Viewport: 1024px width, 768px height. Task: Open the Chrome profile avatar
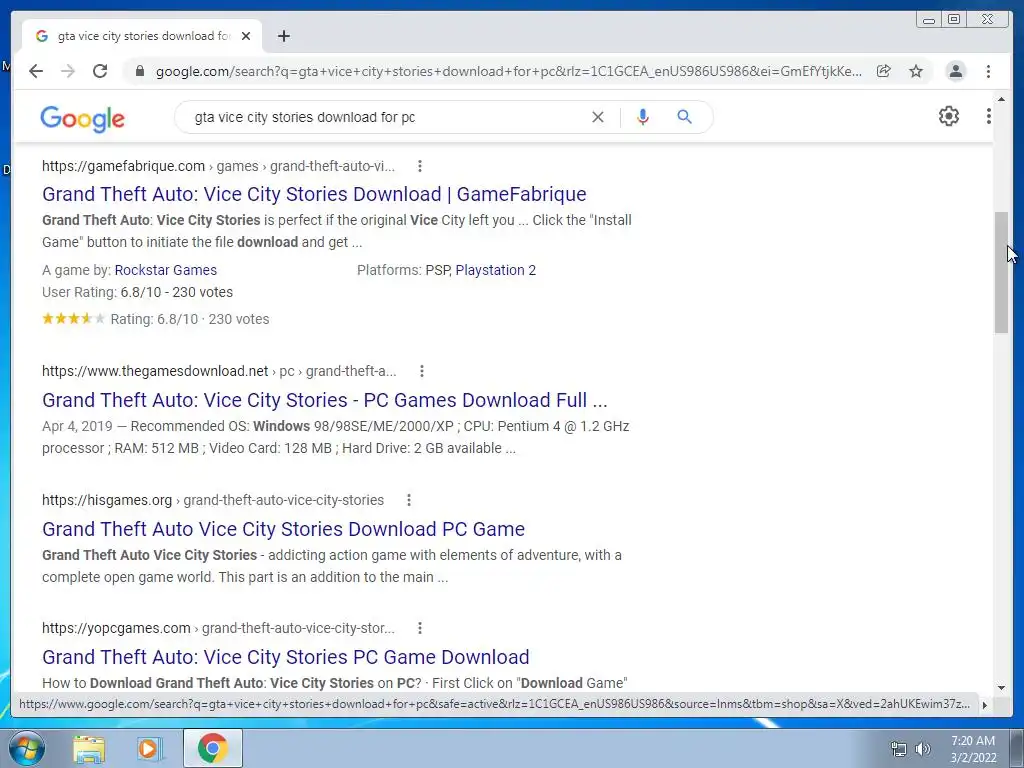pyautogui.click(x=955, y=71)
